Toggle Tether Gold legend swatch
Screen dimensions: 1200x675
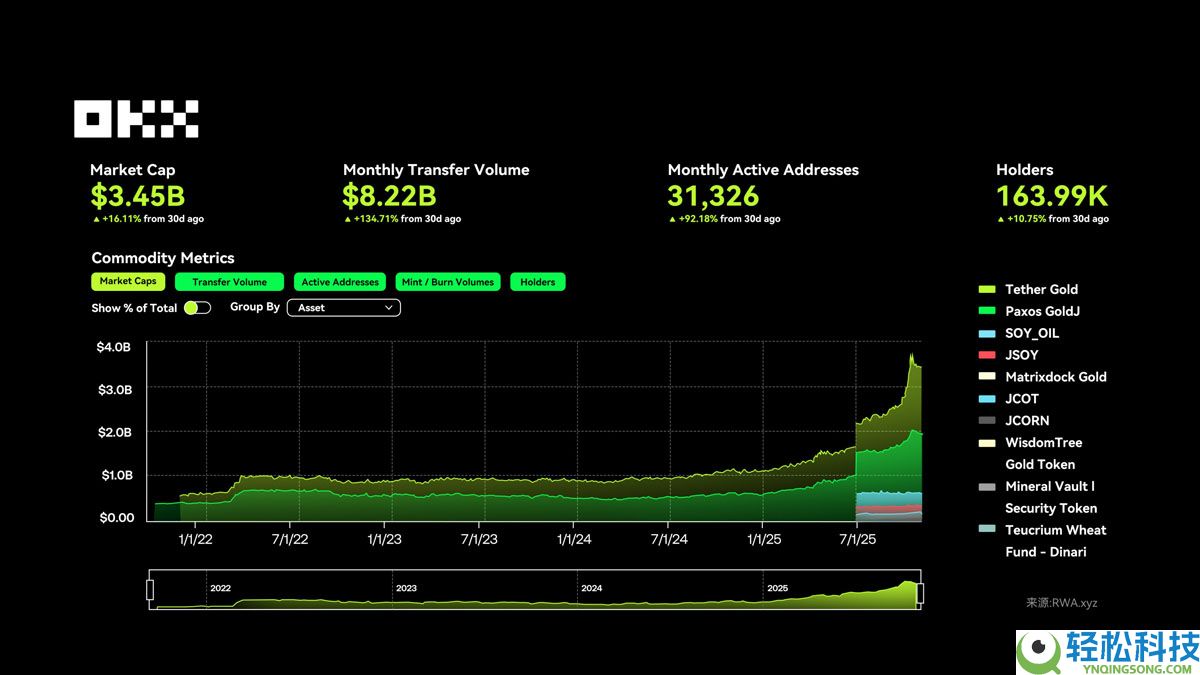point(987,290)
